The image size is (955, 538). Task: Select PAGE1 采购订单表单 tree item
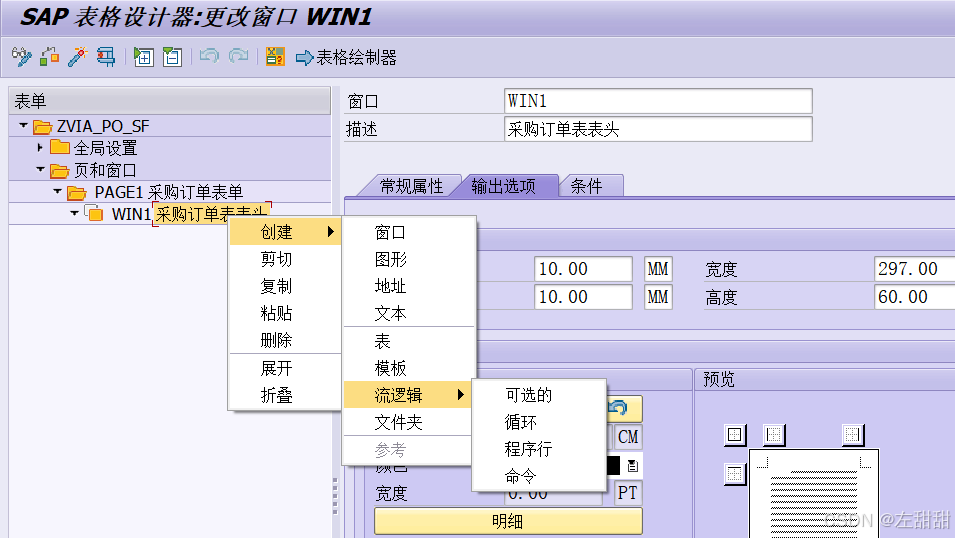169,193
